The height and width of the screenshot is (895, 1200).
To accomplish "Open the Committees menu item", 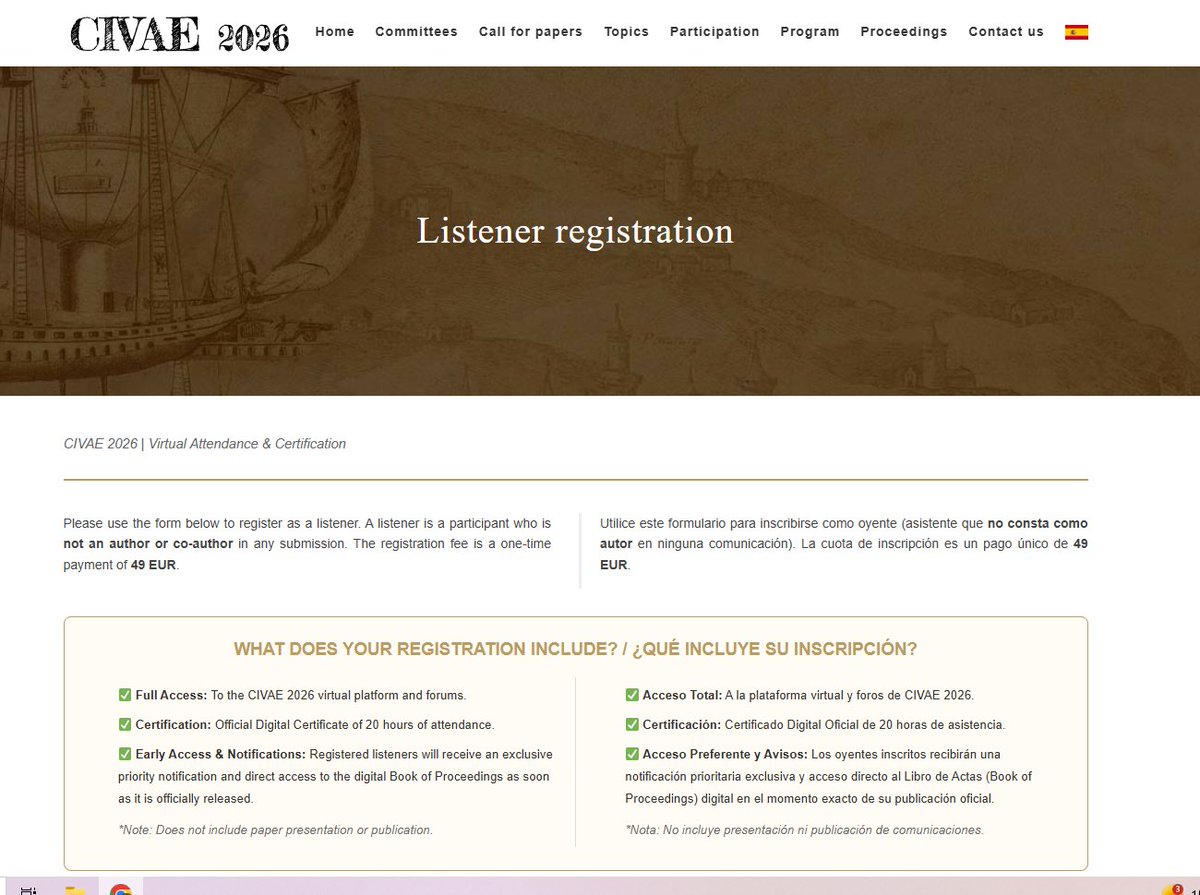I will [416, 32].
